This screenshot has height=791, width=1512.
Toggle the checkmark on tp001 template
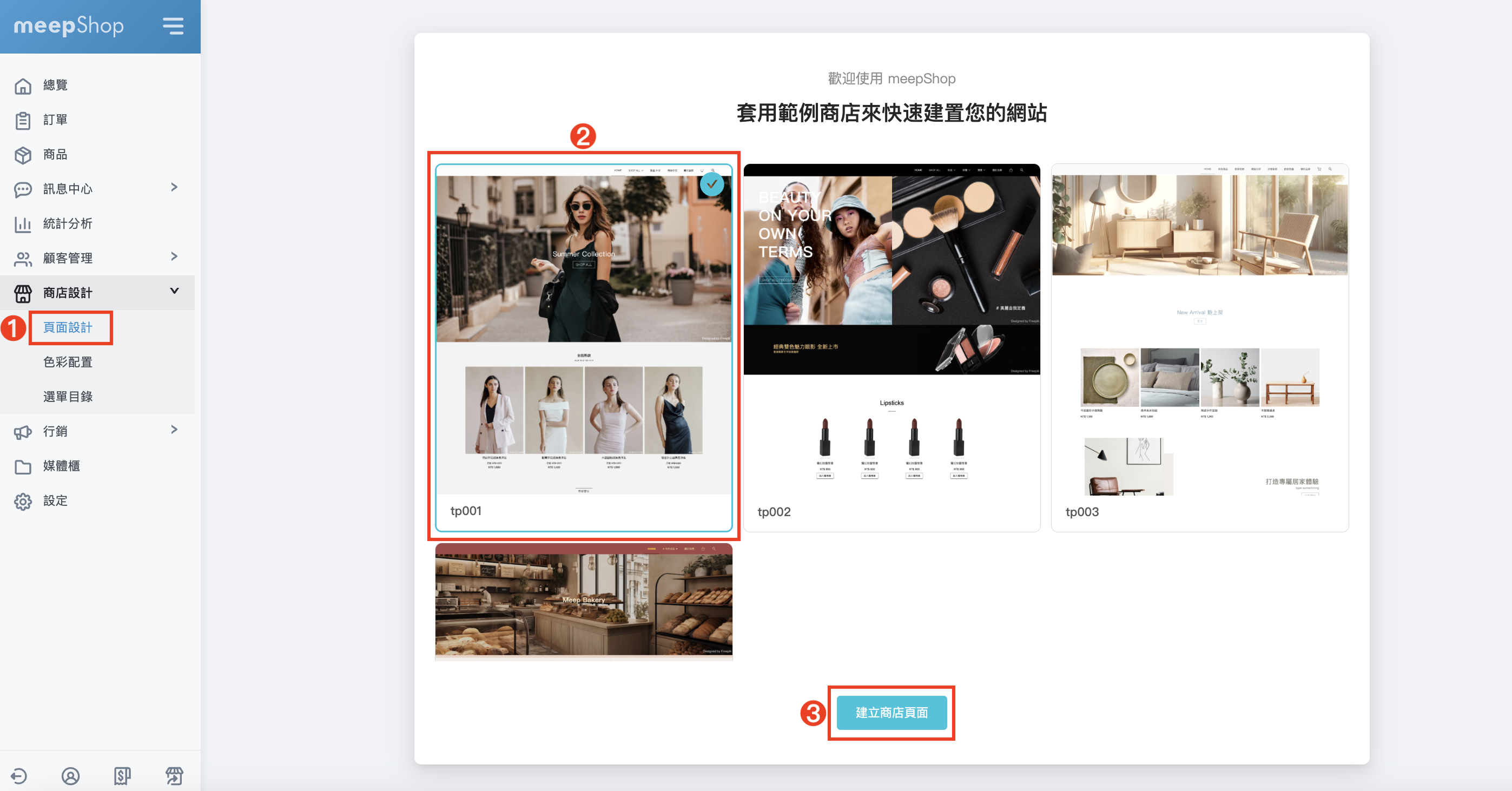click(711, 184)
